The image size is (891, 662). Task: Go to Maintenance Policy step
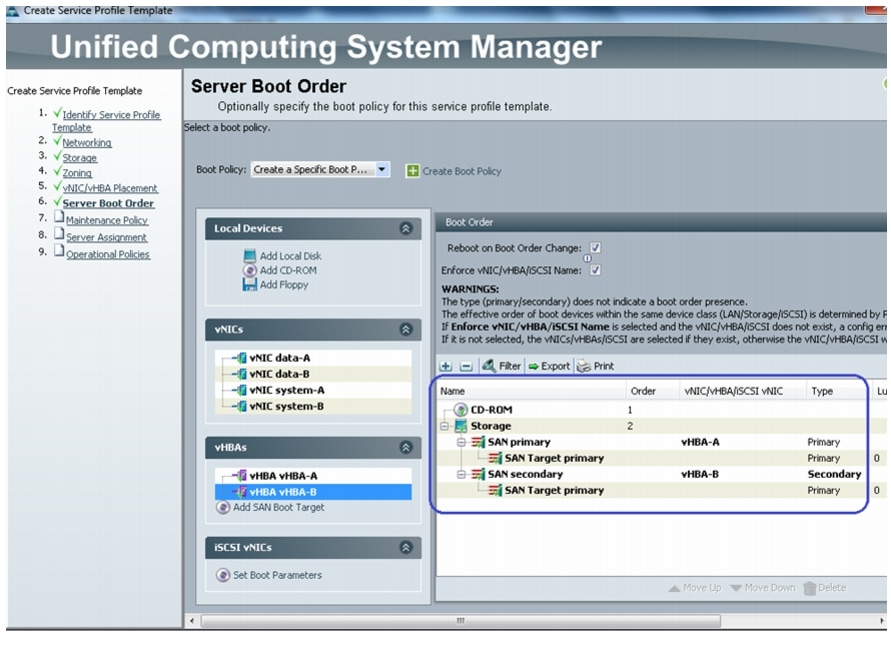tap(107, 220)
